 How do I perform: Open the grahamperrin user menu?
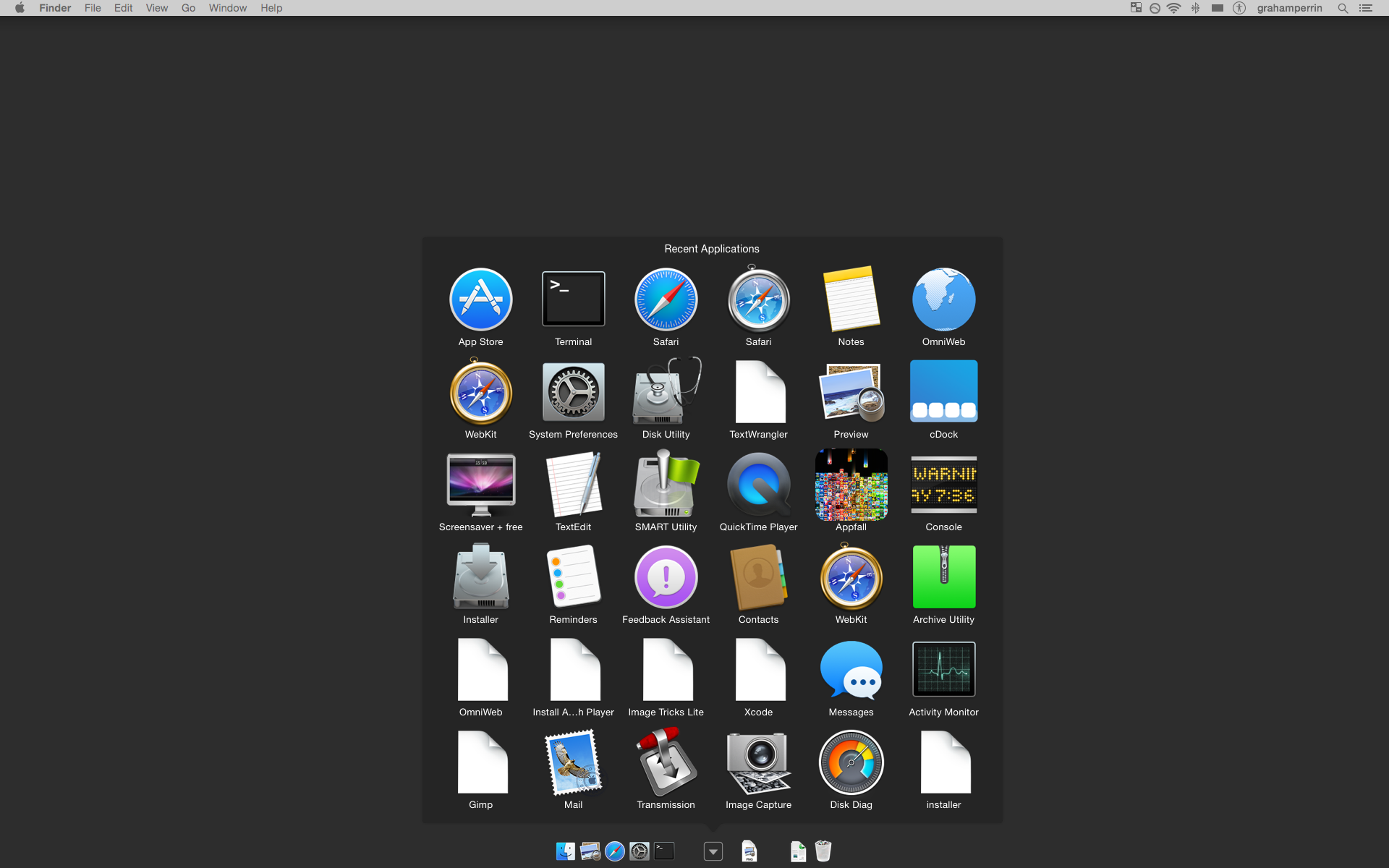tap(1289, 8)
